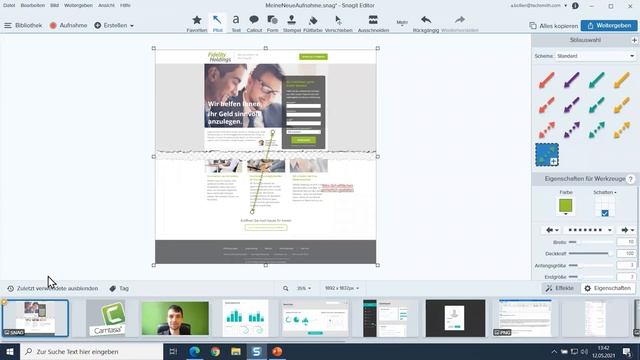Open the Weitergeben menu in menu bar
This screenshot has height=360, width=640.
[78, 5]
